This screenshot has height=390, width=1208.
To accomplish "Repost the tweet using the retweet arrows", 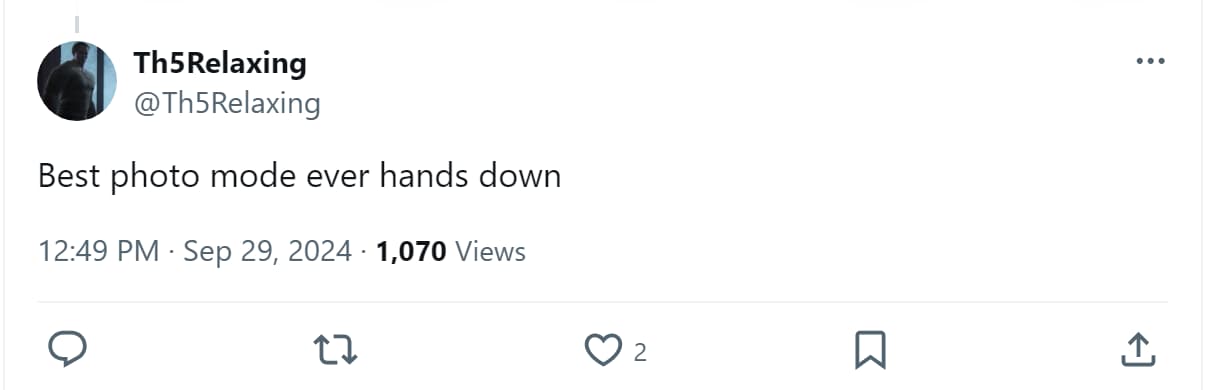I will tap(336, 350).
